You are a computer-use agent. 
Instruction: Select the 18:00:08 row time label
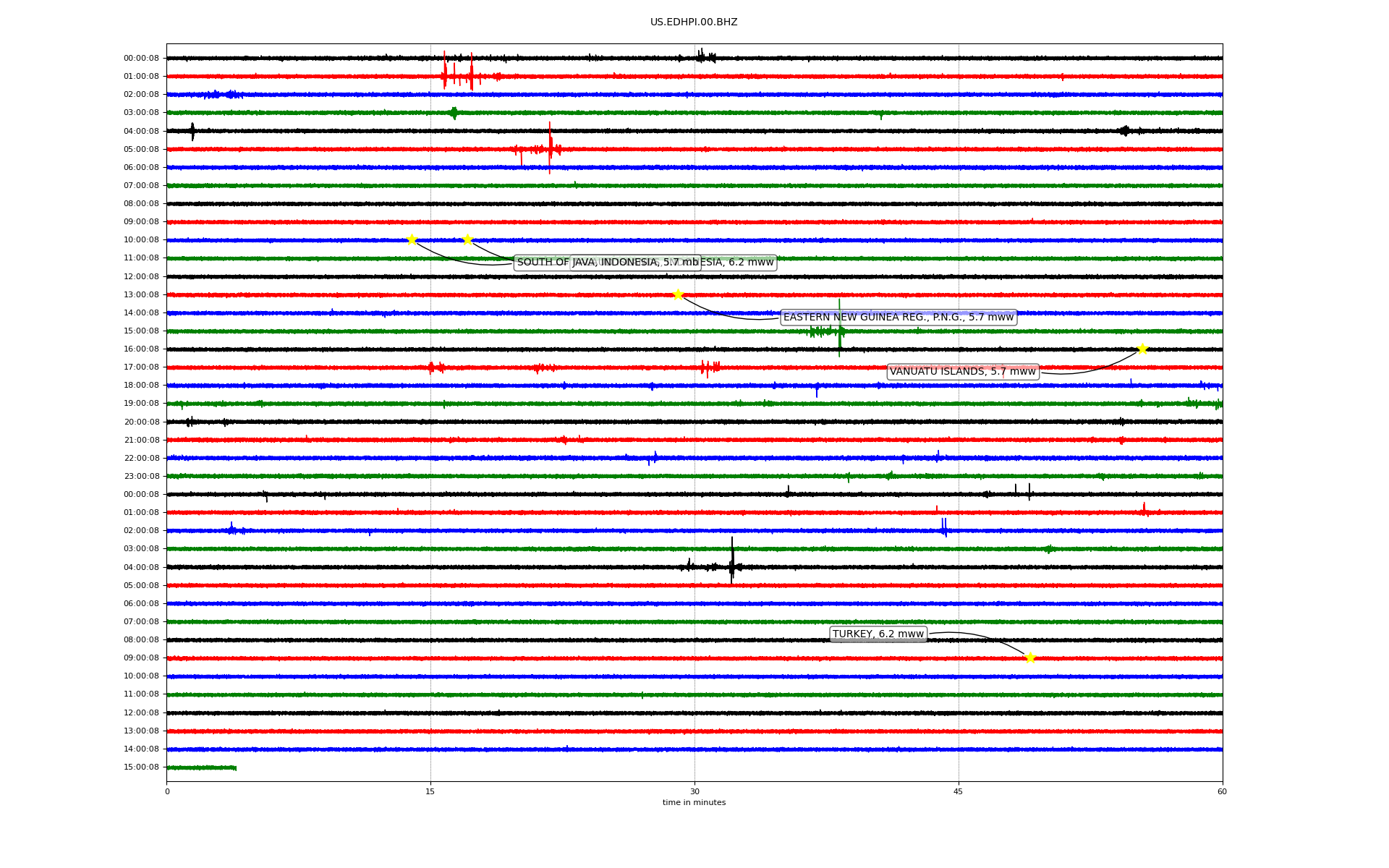coord(141,386)
